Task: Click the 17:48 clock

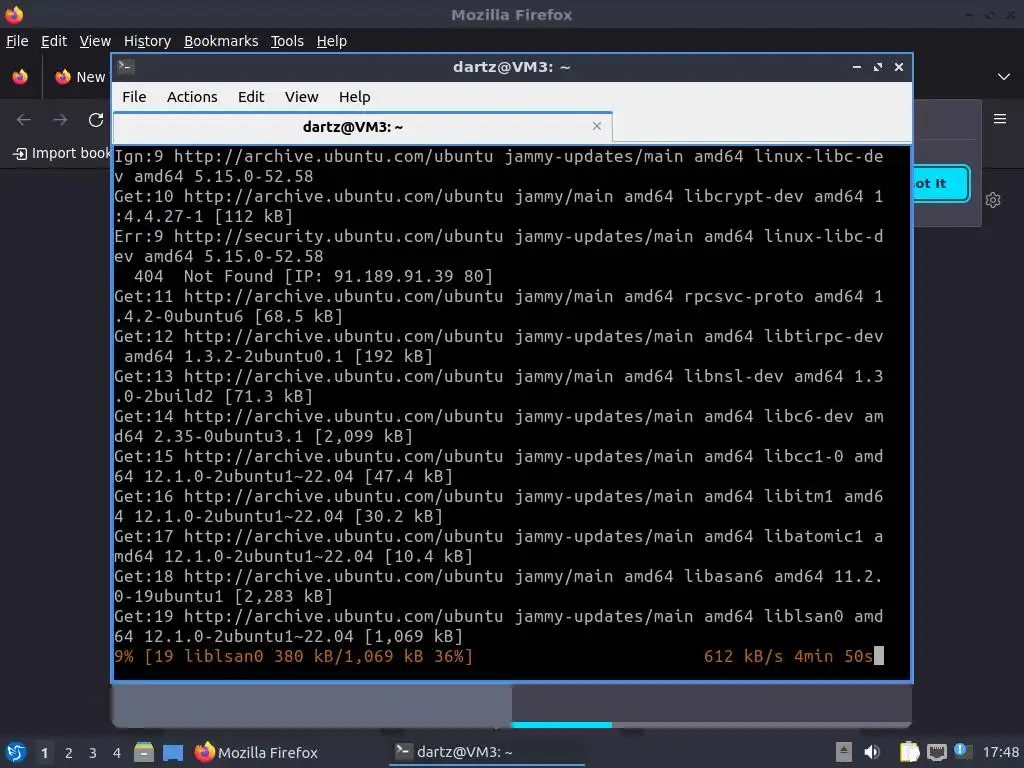Action: point(1000,752)
